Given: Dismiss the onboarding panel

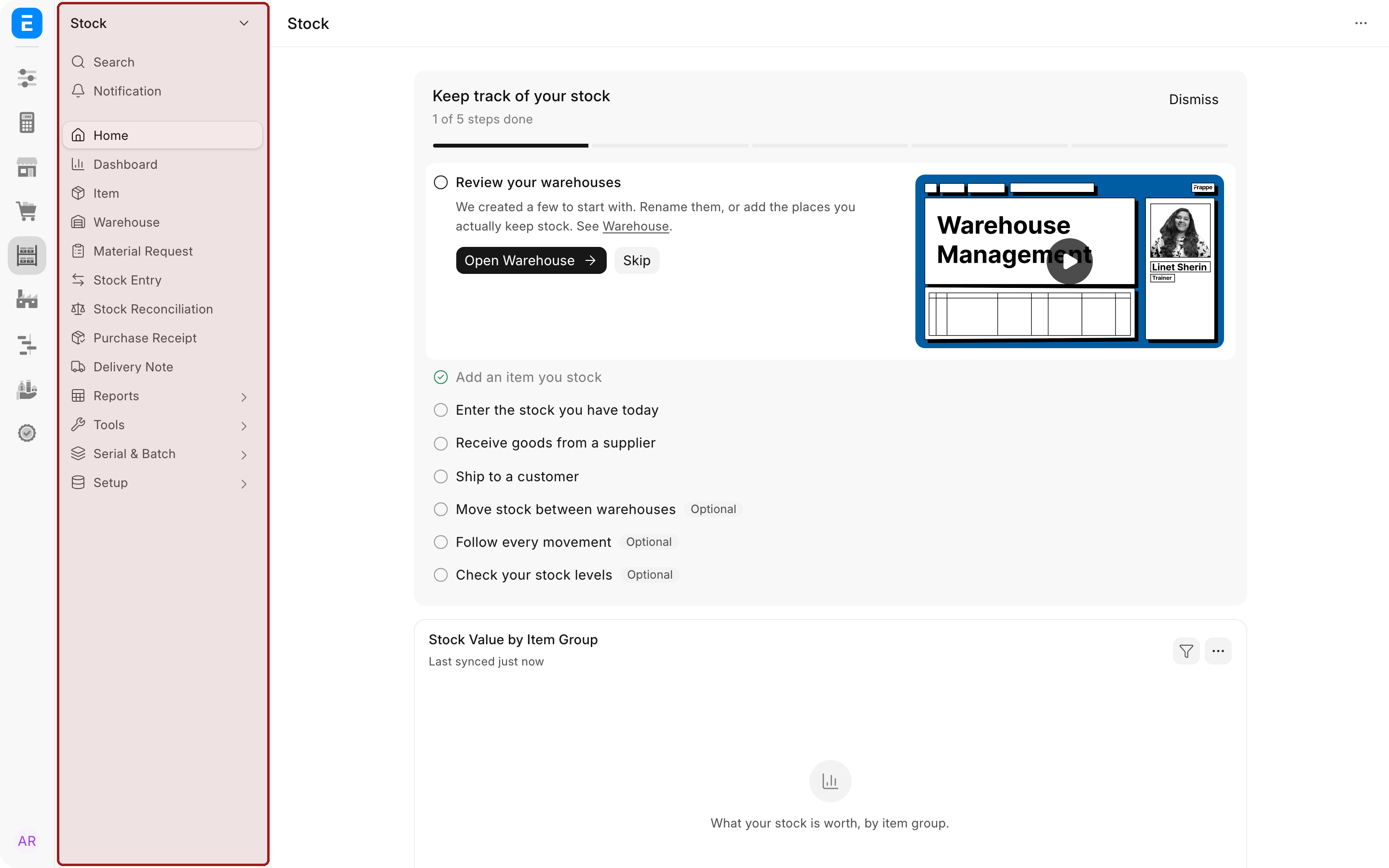Looking at the screenshot, I should tap(1193, 99).
